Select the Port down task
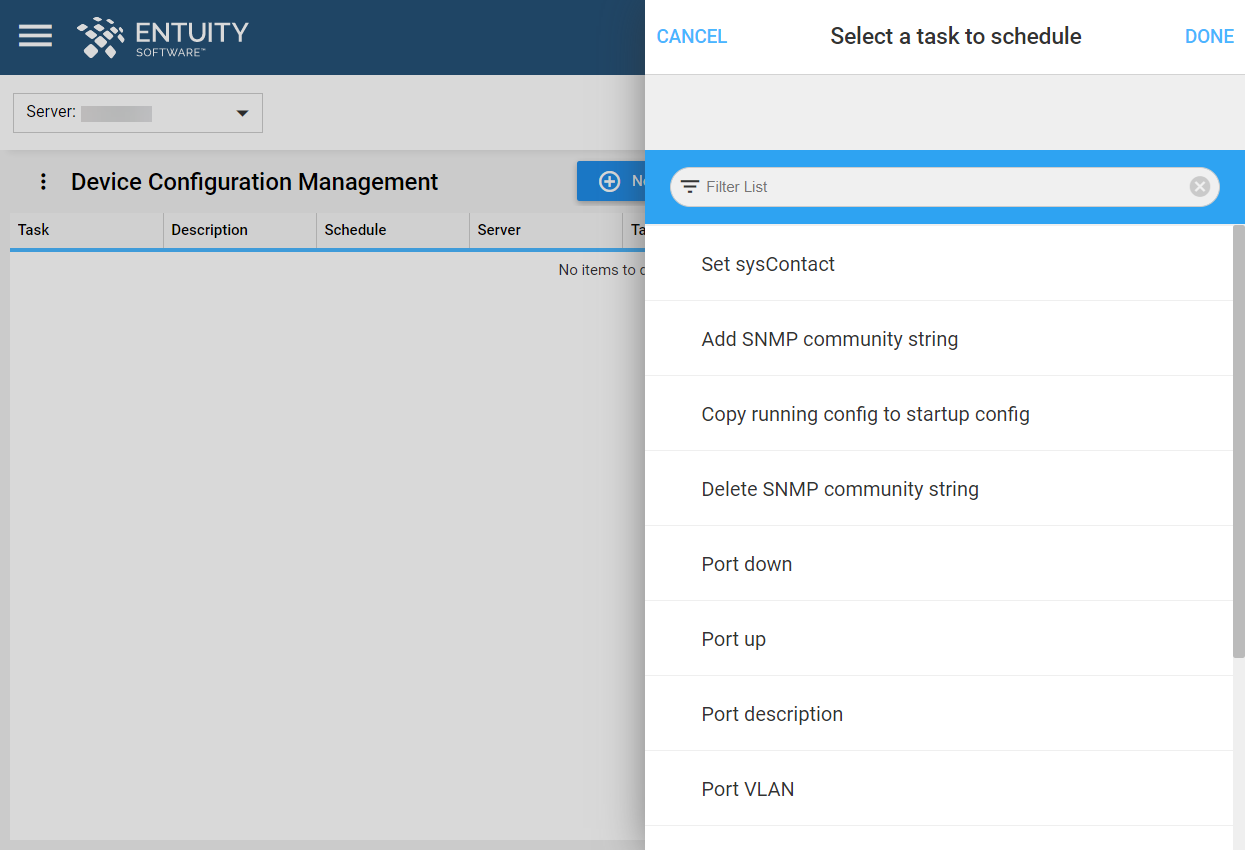1245x850 pixels. coord(747,563)
